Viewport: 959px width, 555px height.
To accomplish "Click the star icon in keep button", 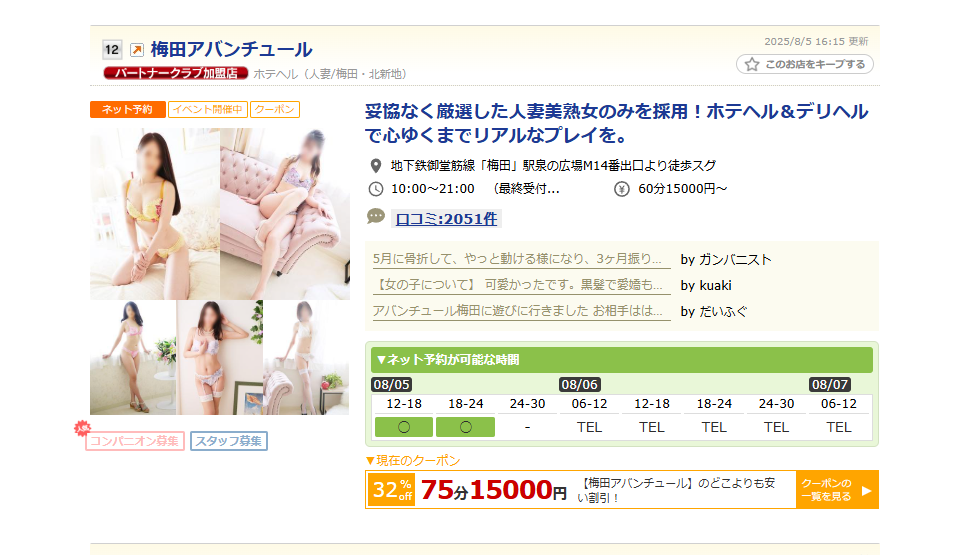I will click(x=752, y=64).
